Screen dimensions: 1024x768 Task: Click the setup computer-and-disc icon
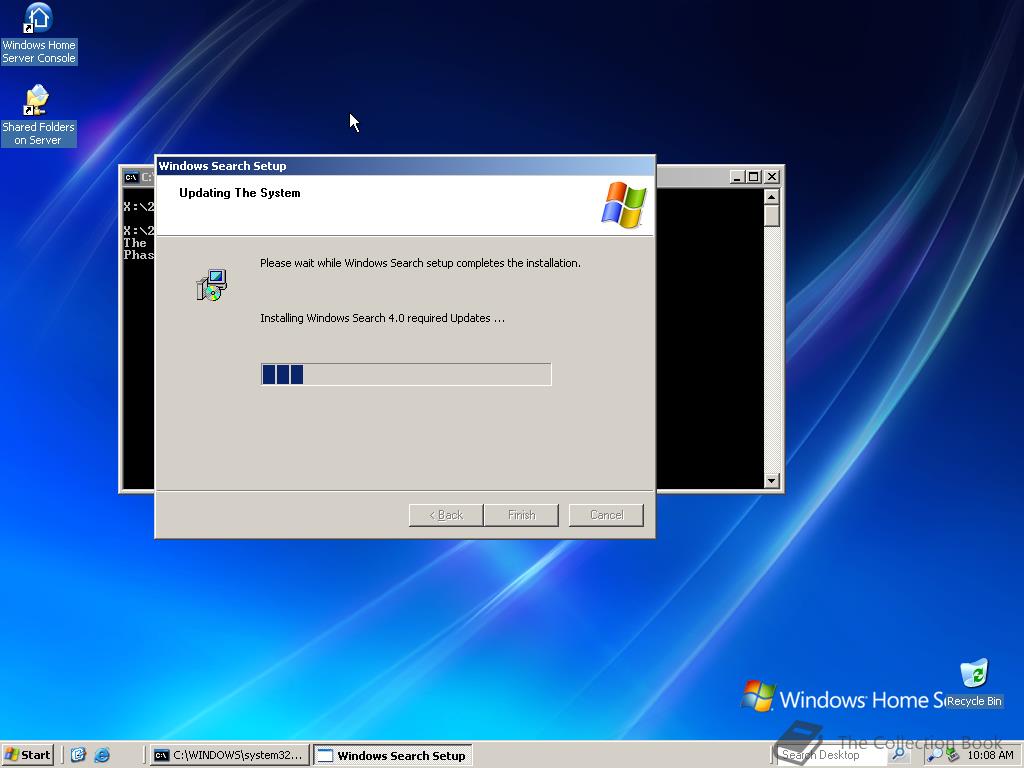[212, 285]
